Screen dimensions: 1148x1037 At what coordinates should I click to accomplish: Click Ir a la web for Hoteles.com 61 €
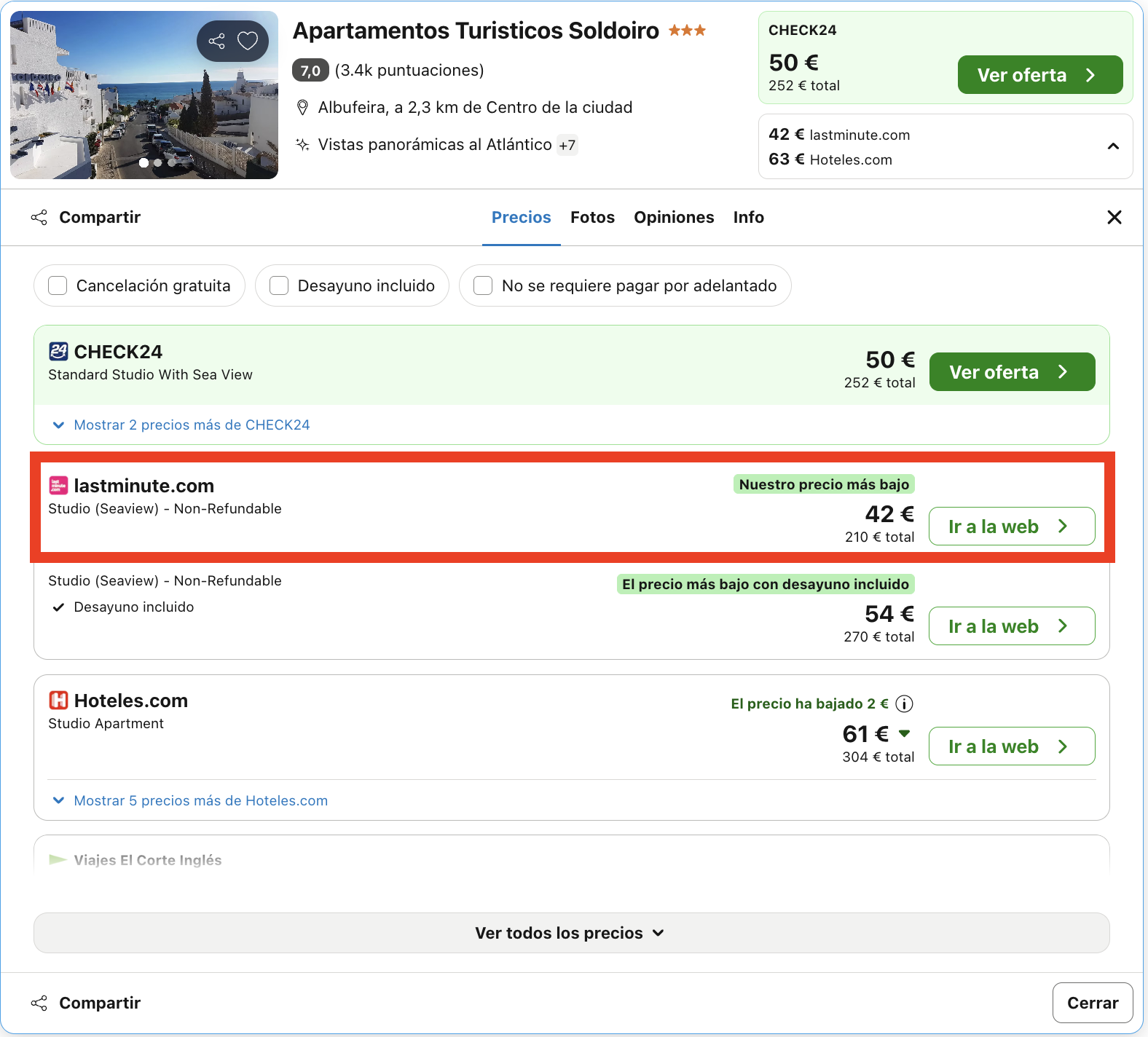point(1013,746)
